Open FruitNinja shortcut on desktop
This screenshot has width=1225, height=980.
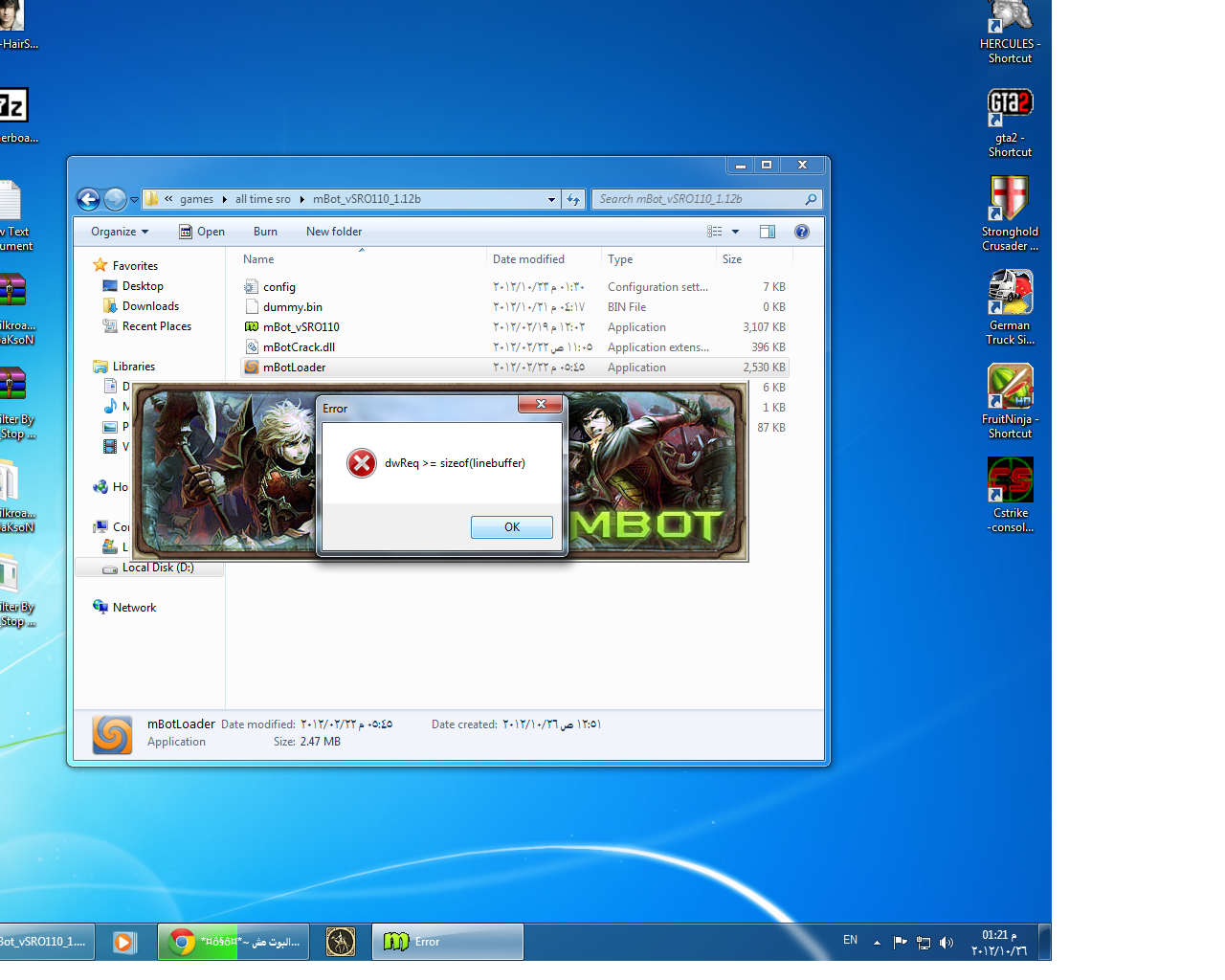[1010, 401]
